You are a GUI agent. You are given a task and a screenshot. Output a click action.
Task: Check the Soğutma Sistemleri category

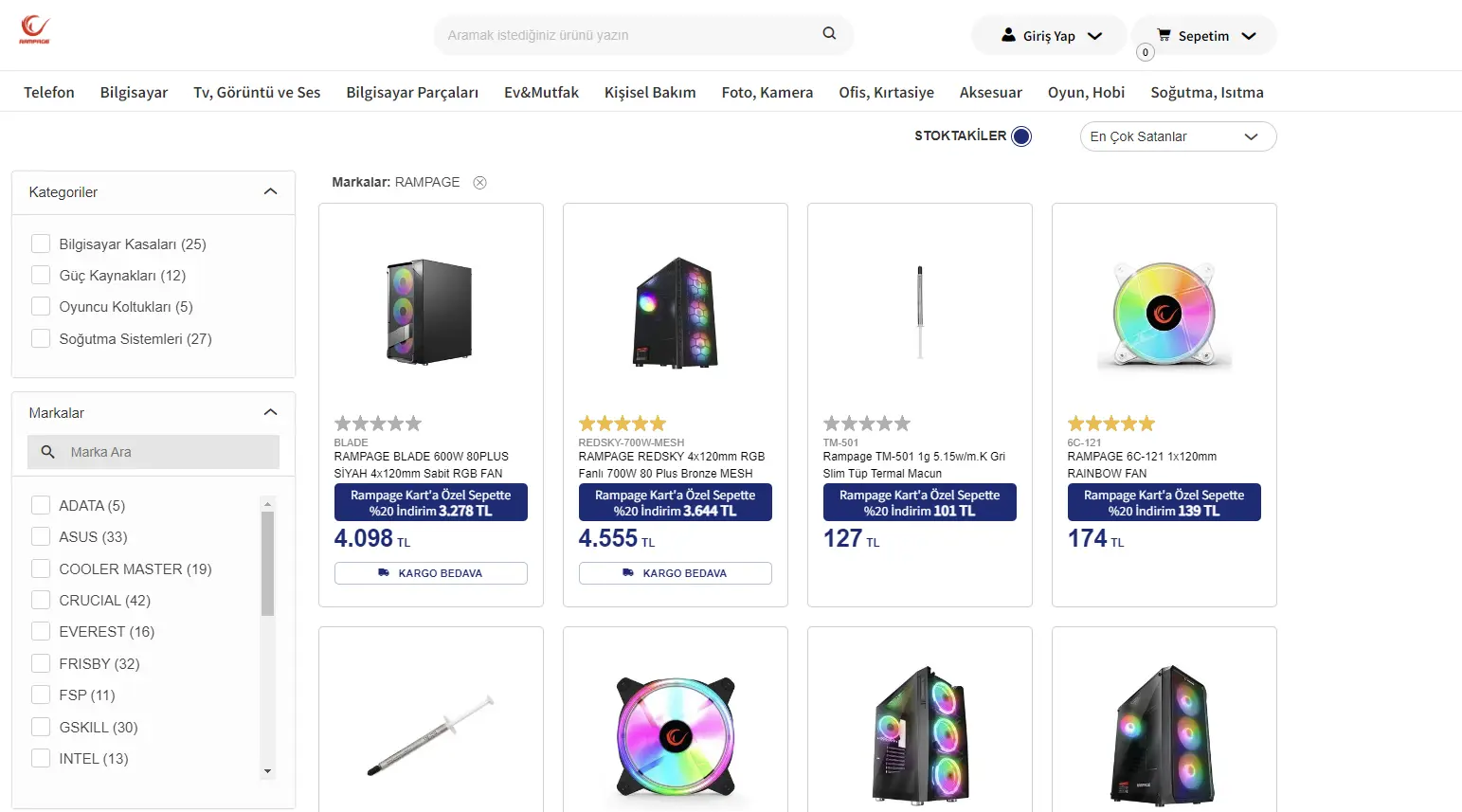coord(41,338)
